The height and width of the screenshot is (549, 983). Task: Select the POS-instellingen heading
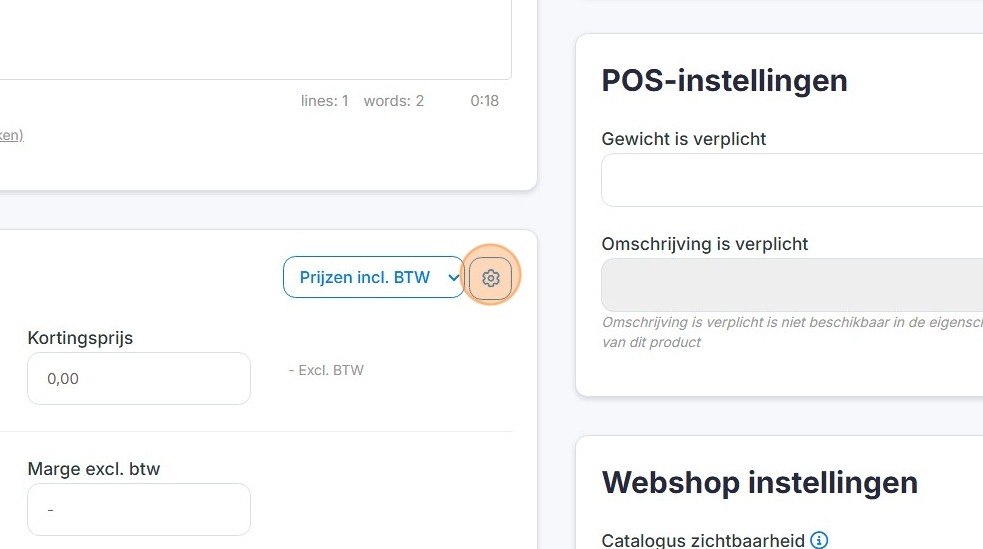point(724,81)
